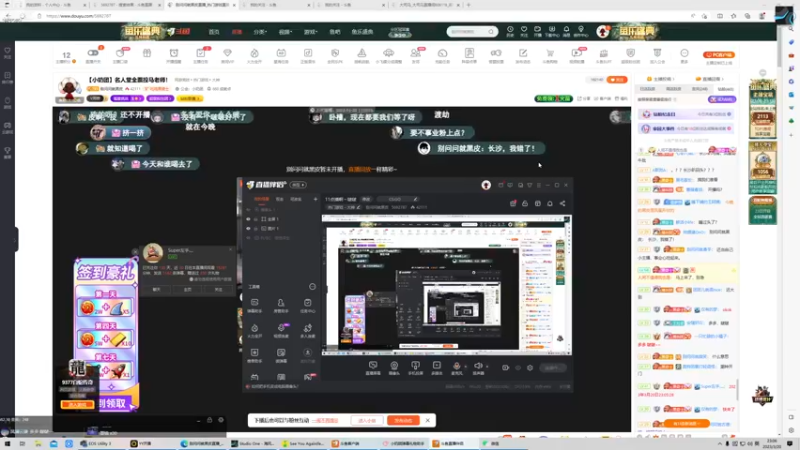Image resolution: width=800 pixels, height=450 pixels.
Task: Expand the 游戏 navigation dropdown
Action: click(x=310, y=32)
